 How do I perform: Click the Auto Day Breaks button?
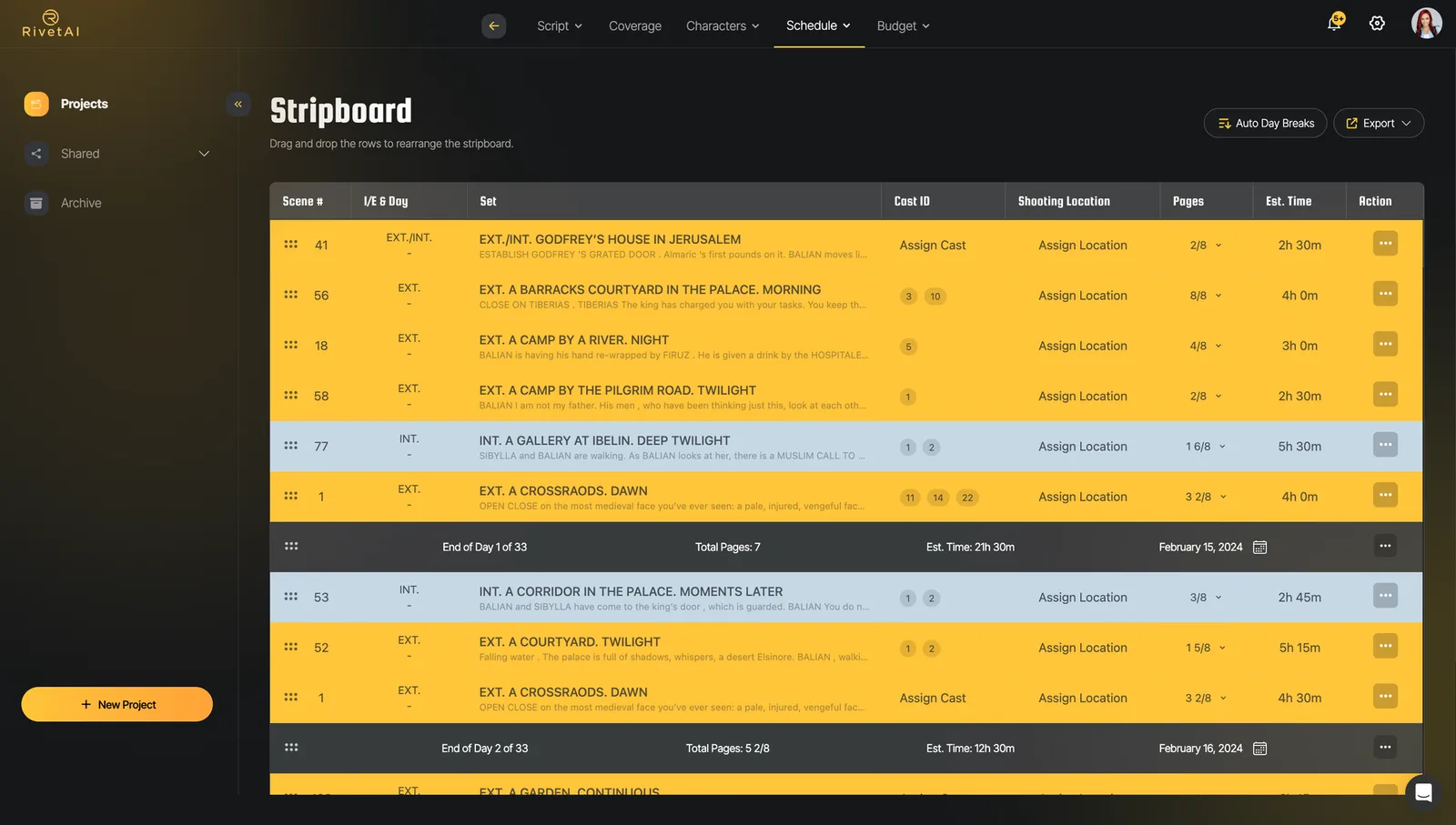tap(1265, 123)
